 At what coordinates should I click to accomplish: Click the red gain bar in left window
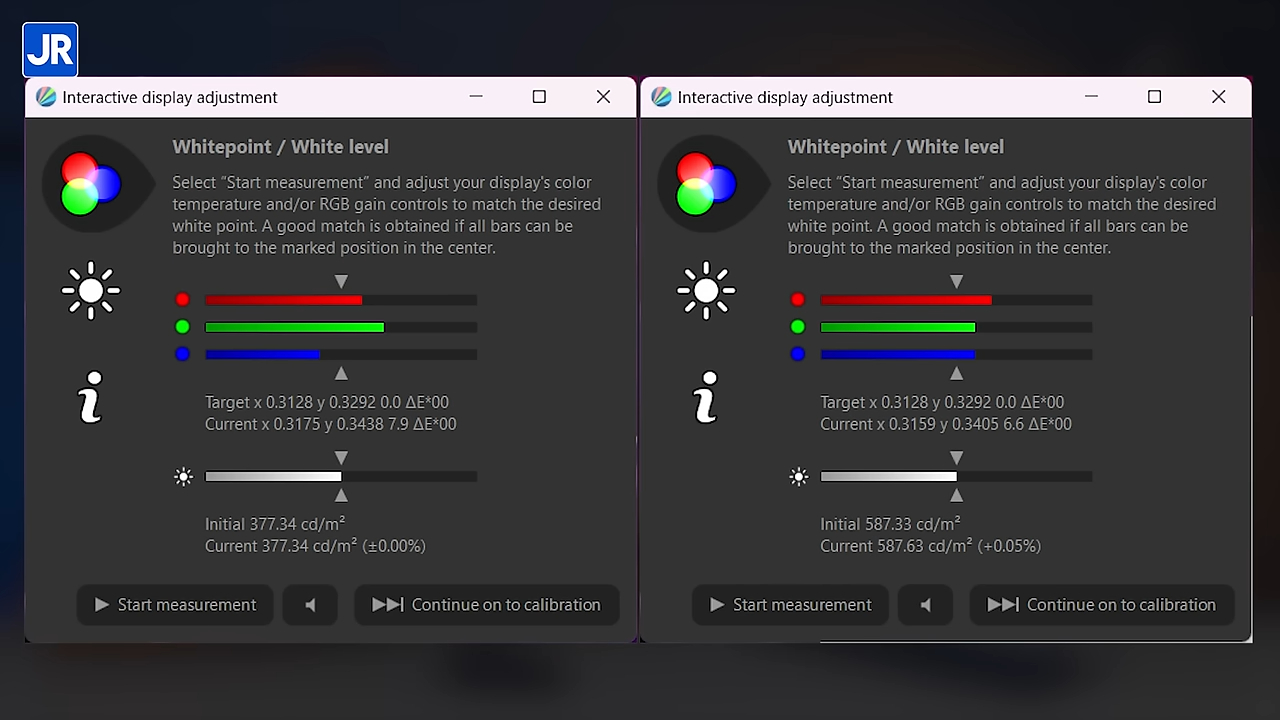[x=340, y=300]
